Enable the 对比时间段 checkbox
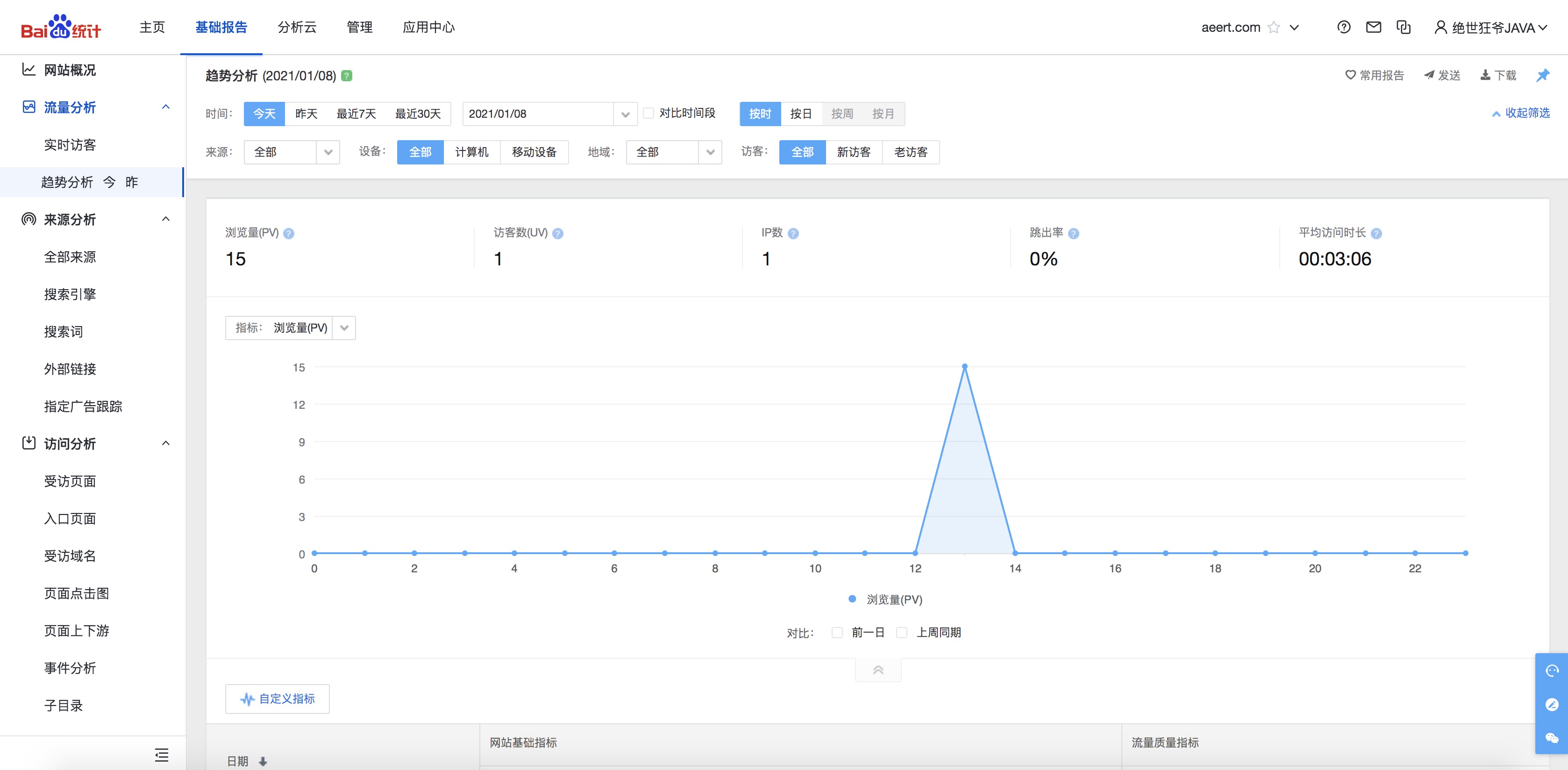Image resolution: width=1568 pixels, height=770 pixels. [649, 113]
